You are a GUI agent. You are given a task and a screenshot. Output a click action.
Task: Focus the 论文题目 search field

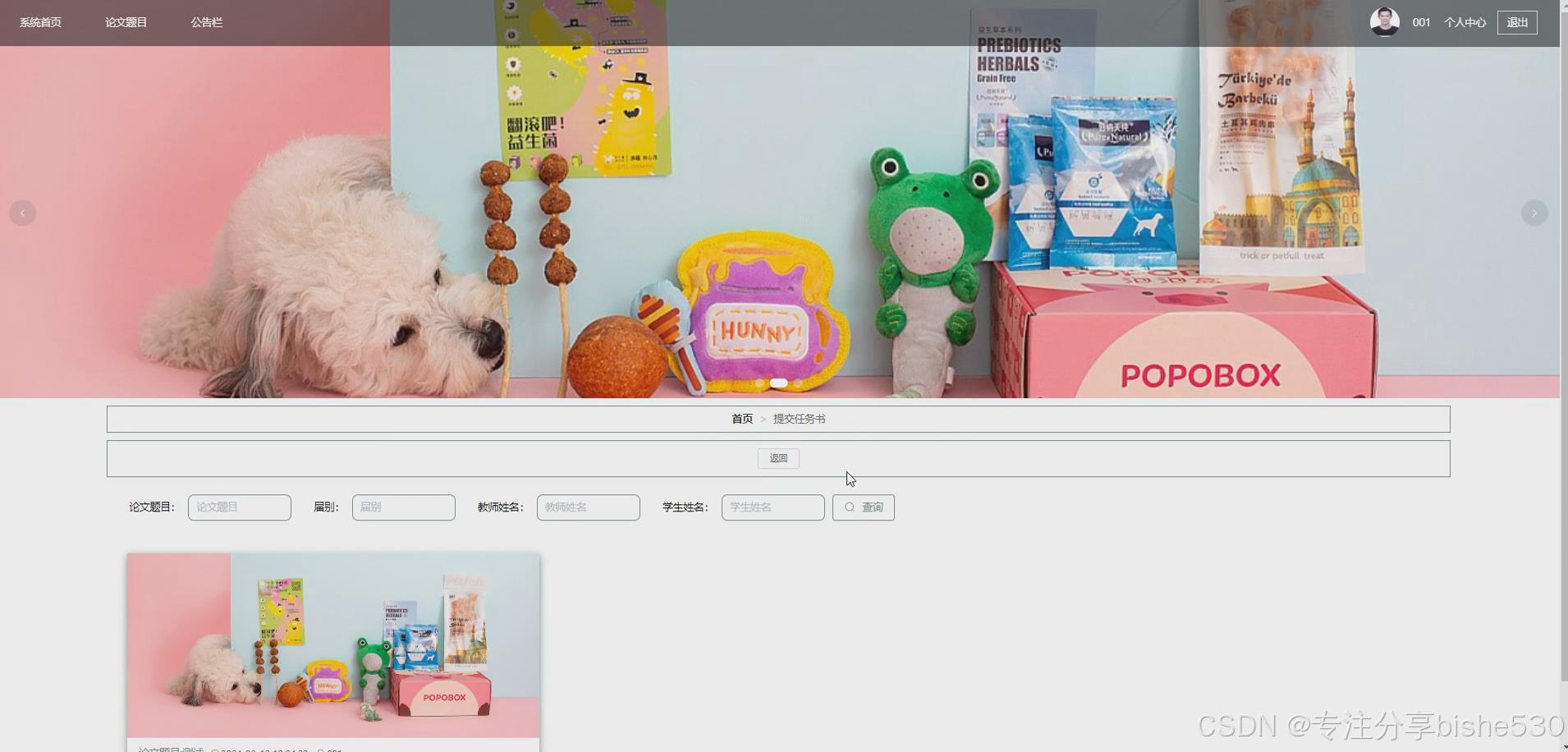240,507
